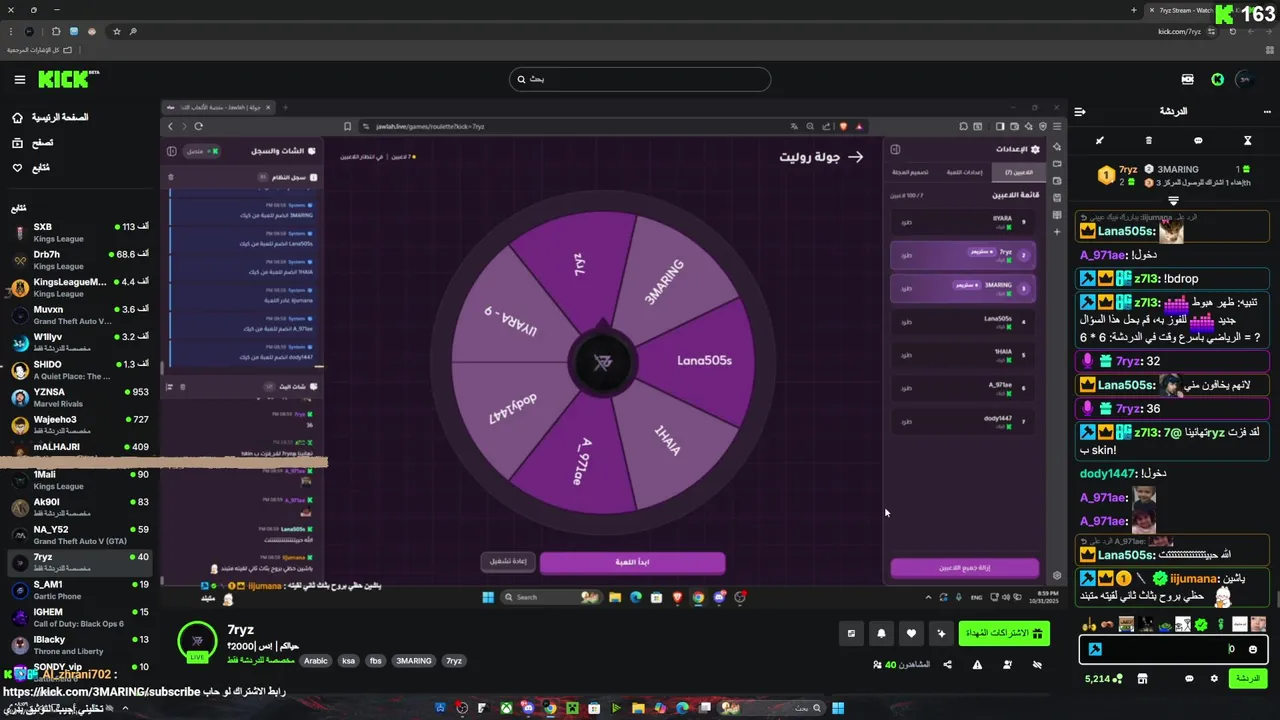This screenshot has width=1280, height=720.
Task: Click the user question icon under stream
Action: coord(1007,665)
